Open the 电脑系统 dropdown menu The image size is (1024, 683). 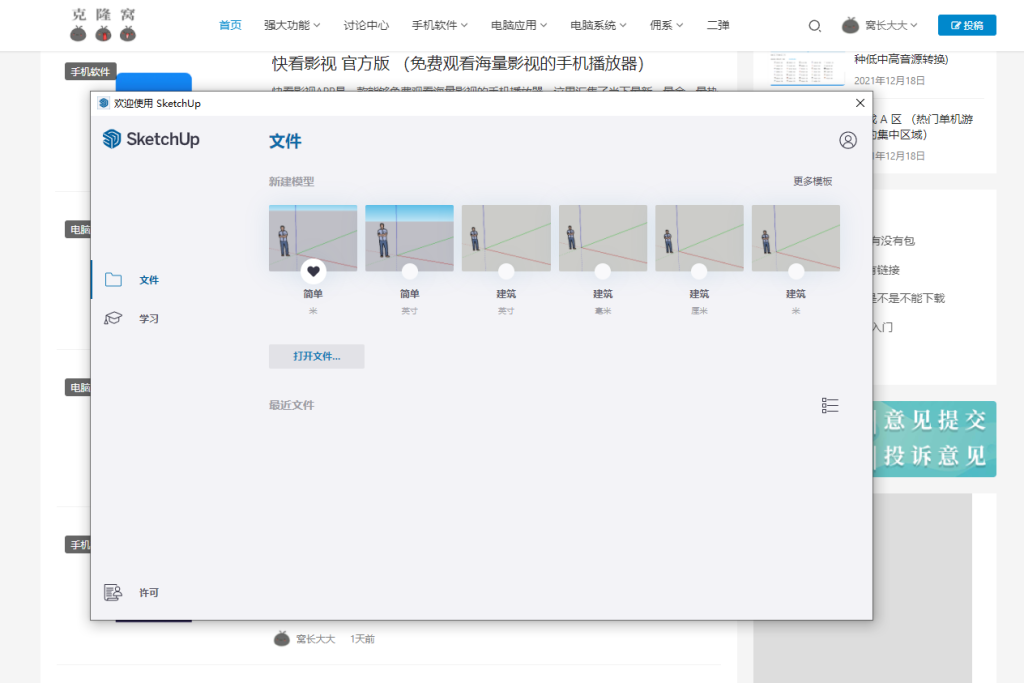[598, 25]
